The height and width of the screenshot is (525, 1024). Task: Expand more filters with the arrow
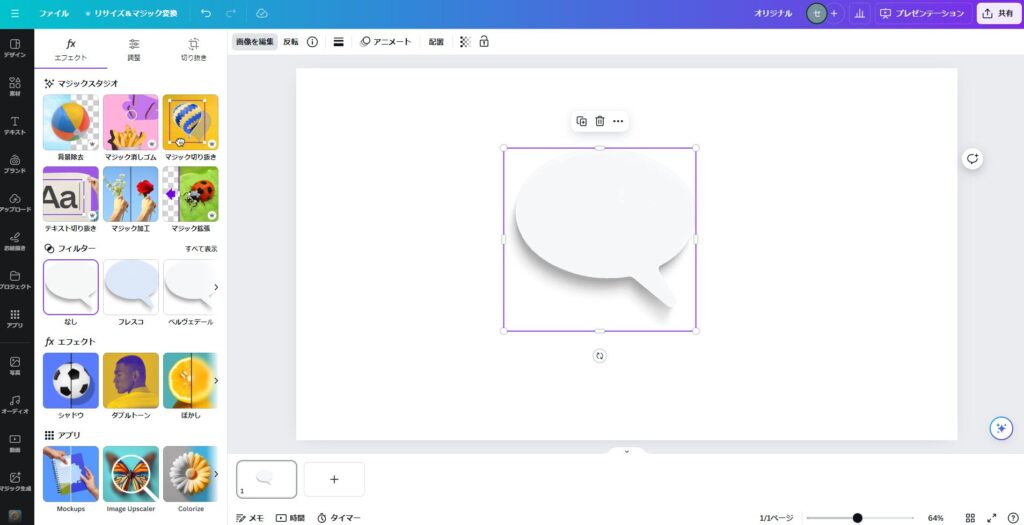(216, 287)
